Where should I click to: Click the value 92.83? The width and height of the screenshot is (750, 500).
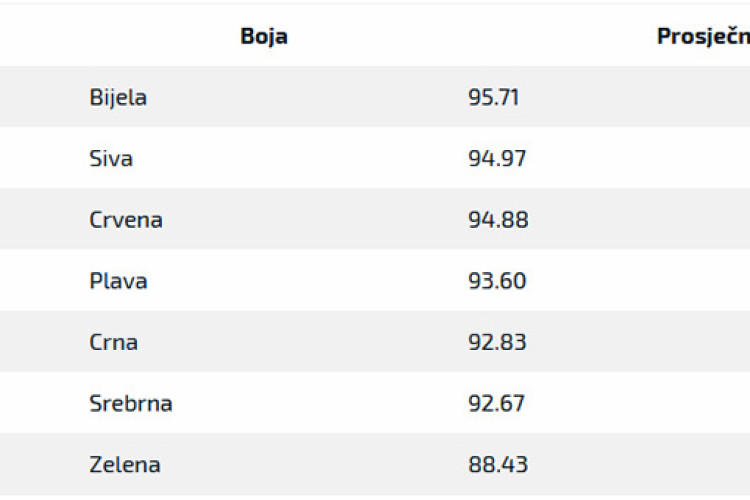pos(497,342)
